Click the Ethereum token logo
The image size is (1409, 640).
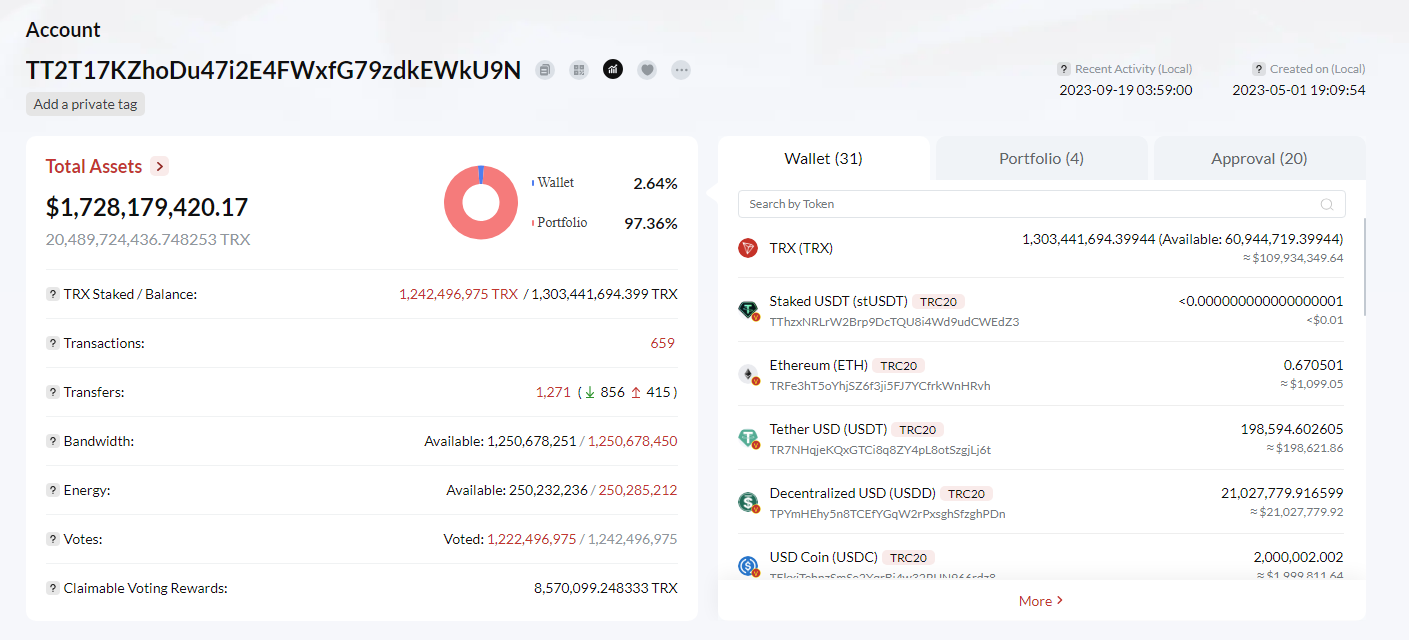click(x=749, y=375)
